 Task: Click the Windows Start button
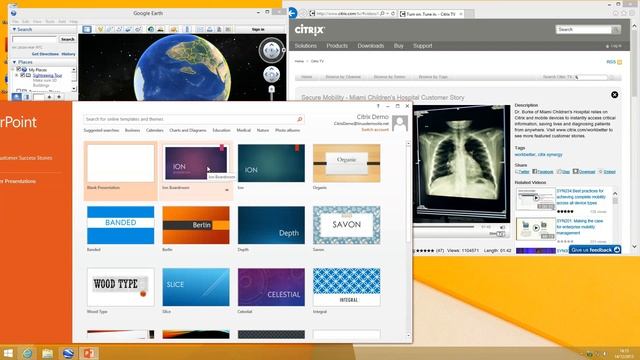[x=8, y=353]
